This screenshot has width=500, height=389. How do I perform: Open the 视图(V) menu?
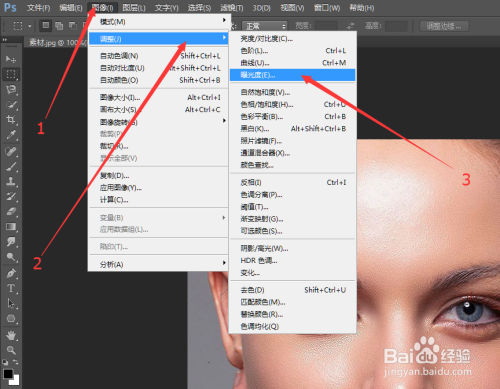coord(292,8)
